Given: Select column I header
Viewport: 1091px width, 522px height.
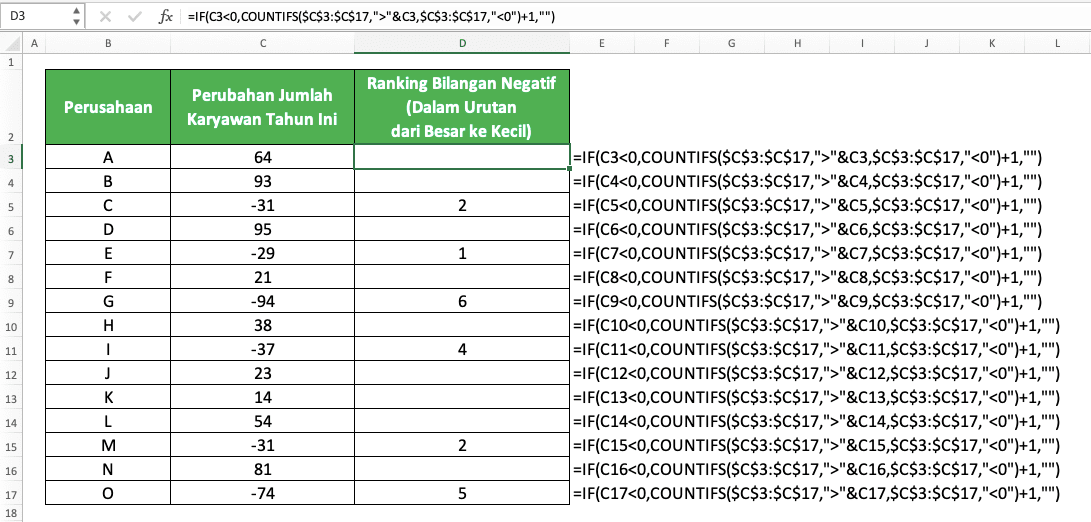Looking at the screenshot, I should (861, 44).
